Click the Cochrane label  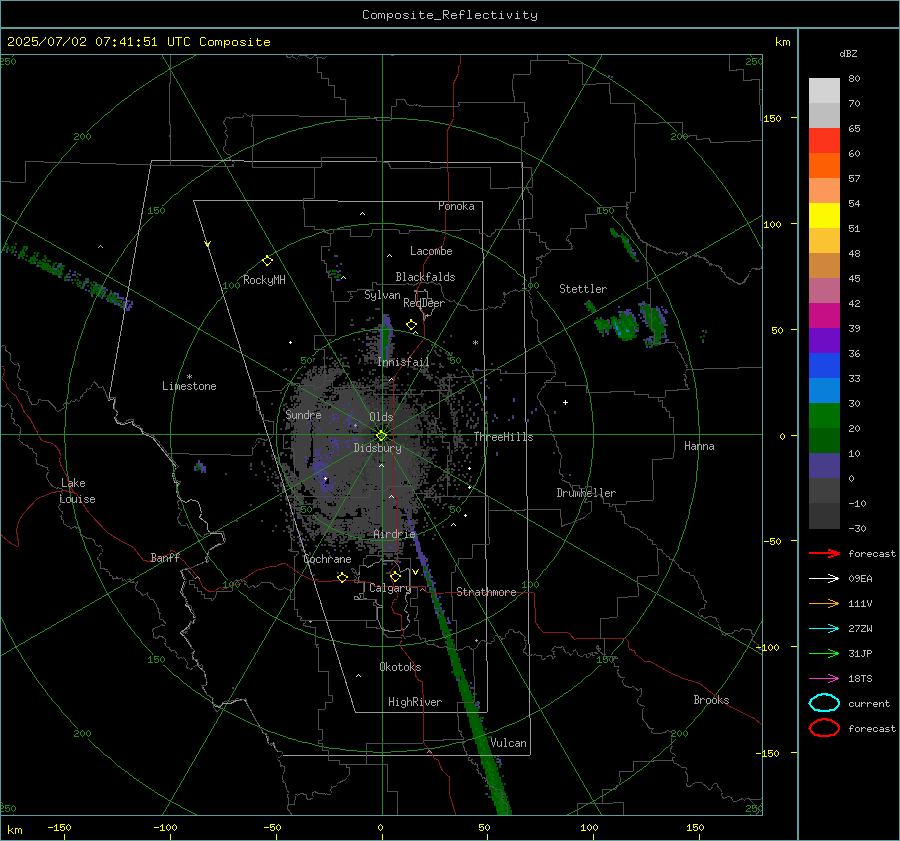(x=327, y=559)
